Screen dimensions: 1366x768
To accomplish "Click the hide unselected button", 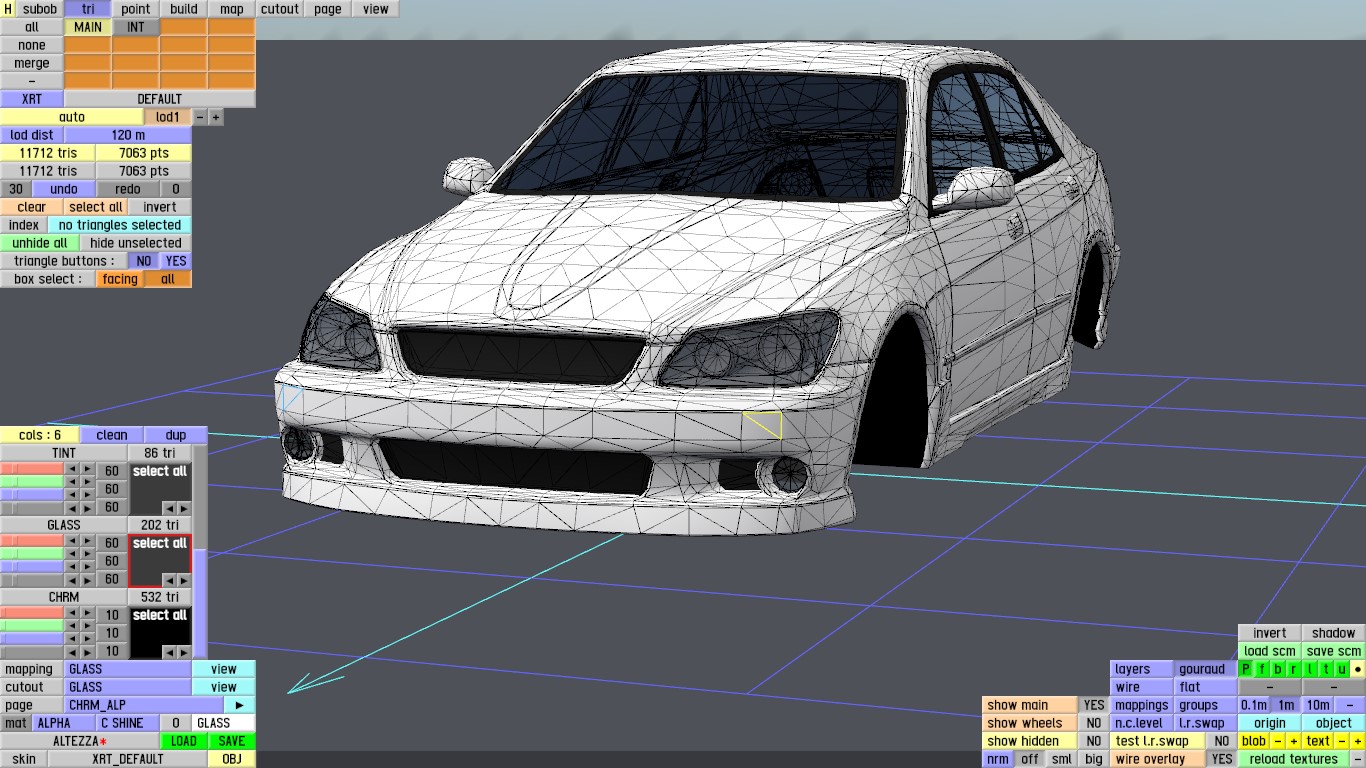I will pos(135,243).
